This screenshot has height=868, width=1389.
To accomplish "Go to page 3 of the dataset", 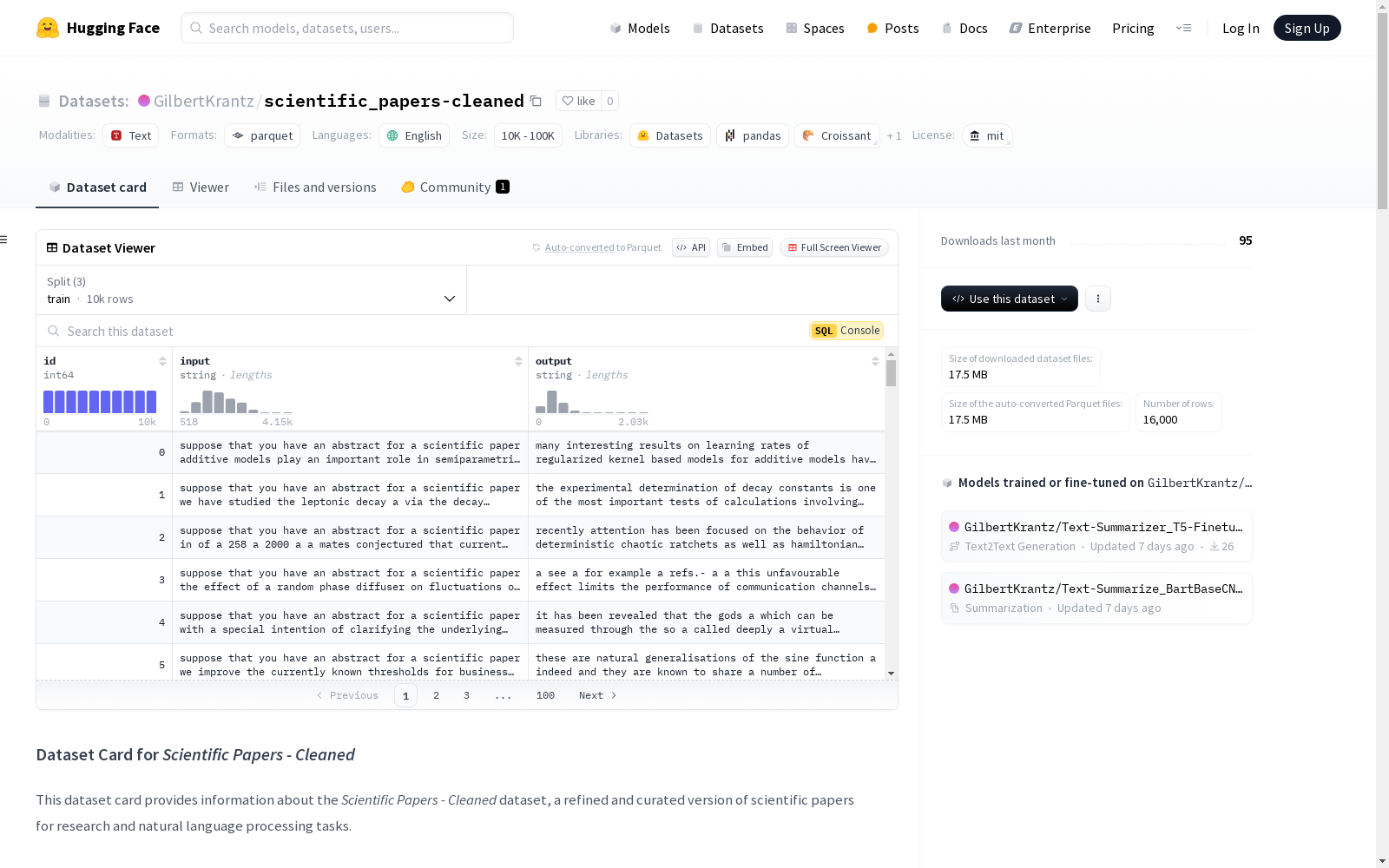I will pyautogui.click(x=466, y=695).
